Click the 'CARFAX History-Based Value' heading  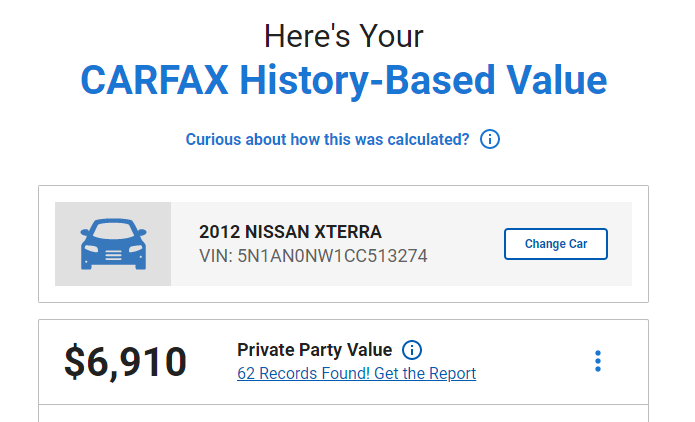344,80
